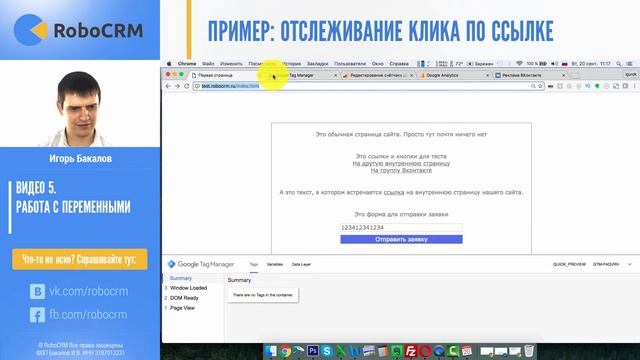Click the VK icon in the sidebar
Screen dimensions: 640x360
tap(37, 291)
